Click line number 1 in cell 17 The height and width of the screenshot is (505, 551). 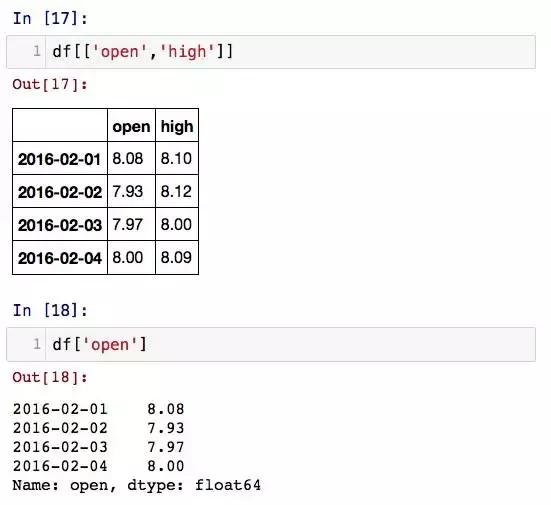pyautogui.click(x=37, y=51)
